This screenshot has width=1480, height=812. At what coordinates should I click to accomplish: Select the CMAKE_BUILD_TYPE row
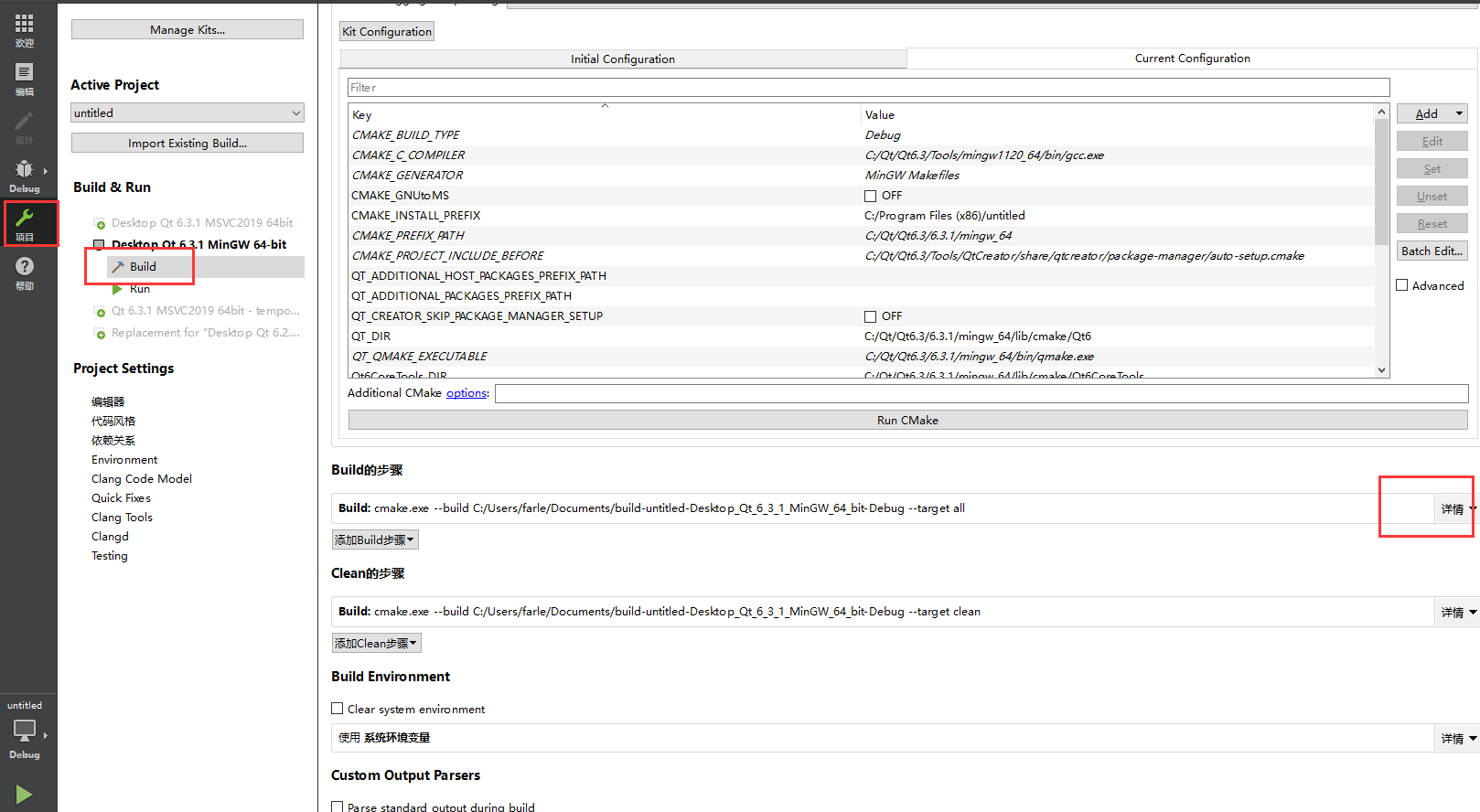pos(862,134)
